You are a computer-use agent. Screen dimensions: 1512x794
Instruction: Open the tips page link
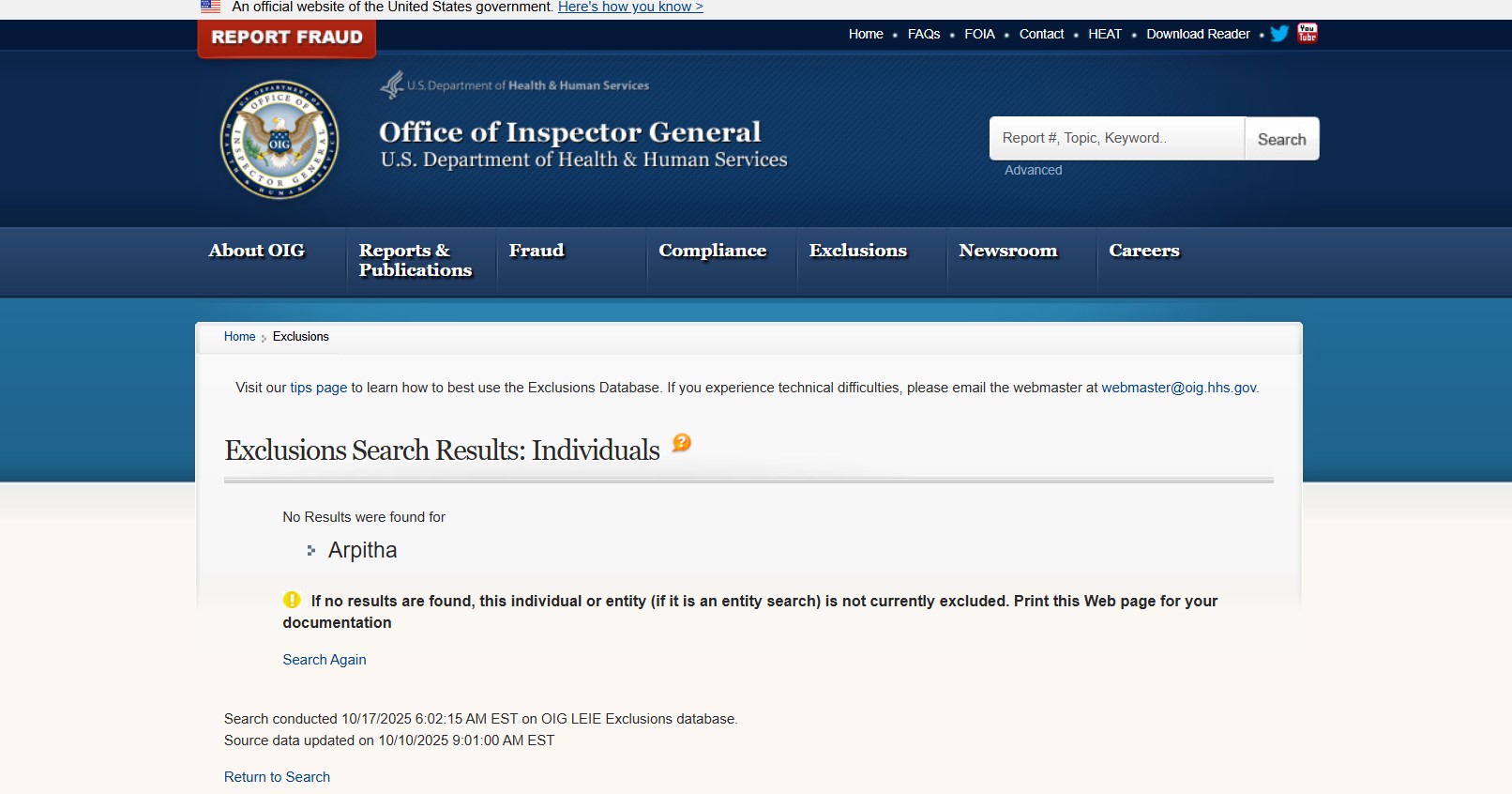coord(318,388)
